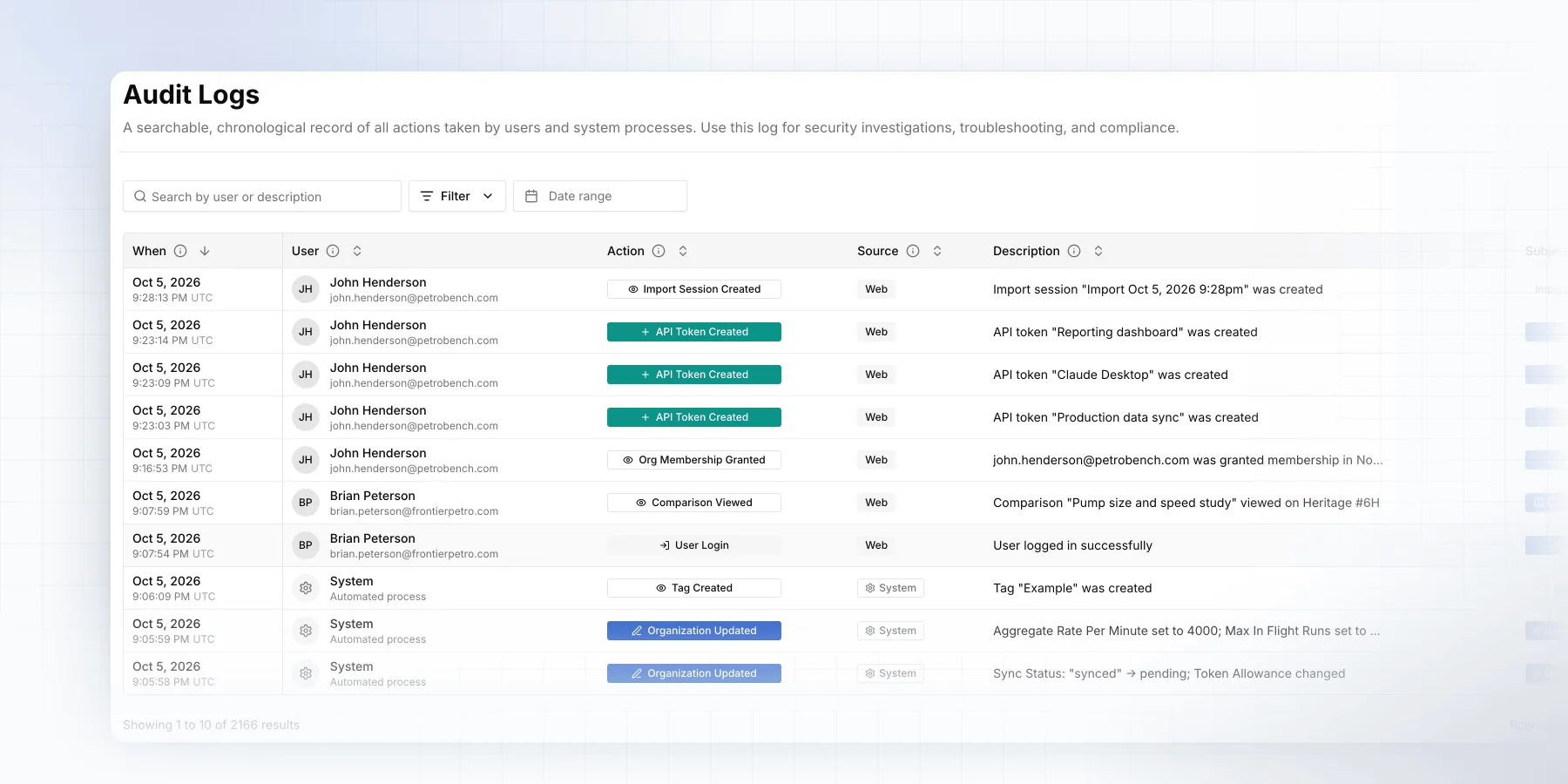1568x784 pixels.
Task: Sort the Source column with its sort arrows
Action: (x=937, y=251)
